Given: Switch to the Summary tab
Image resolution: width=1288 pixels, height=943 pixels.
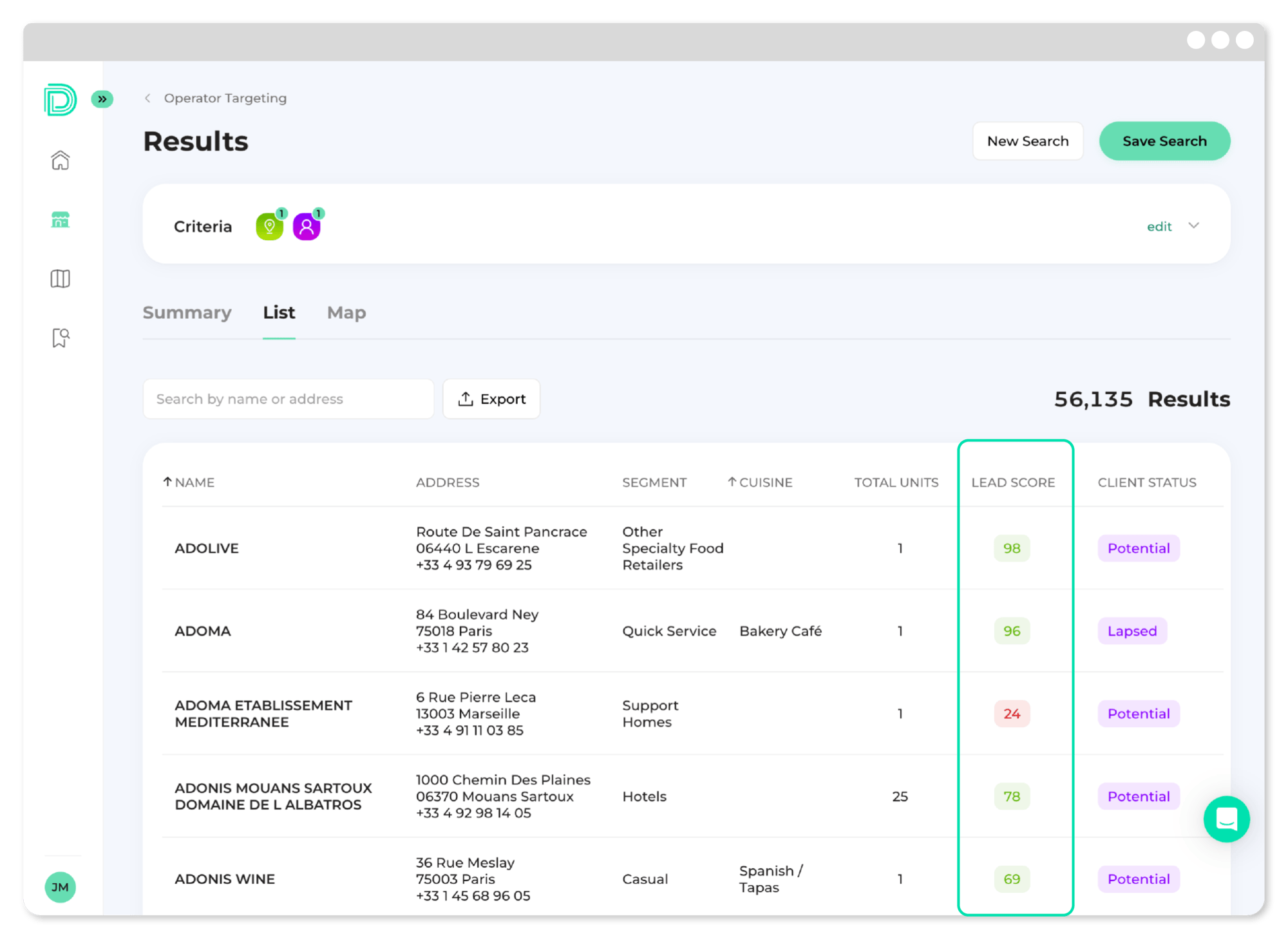Looking at the screenshot, I should coord(187,313).
